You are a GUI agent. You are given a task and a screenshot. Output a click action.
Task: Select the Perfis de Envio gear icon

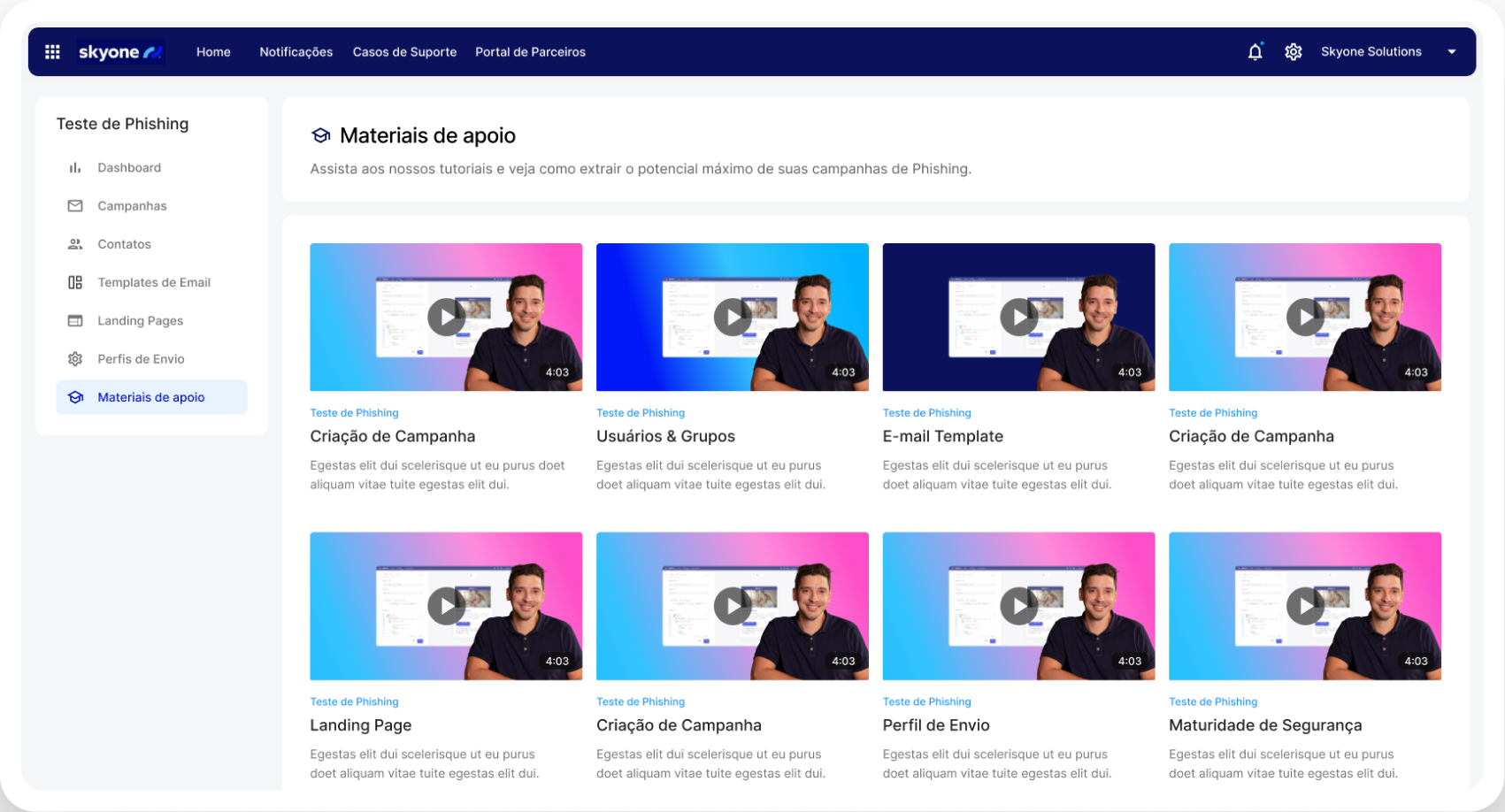75,358
